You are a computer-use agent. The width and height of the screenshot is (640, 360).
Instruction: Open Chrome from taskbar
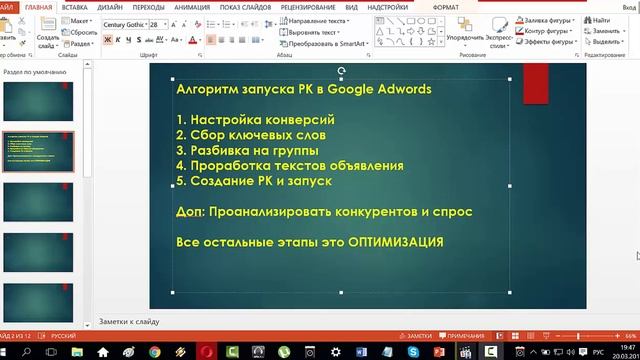pos(155,352)
